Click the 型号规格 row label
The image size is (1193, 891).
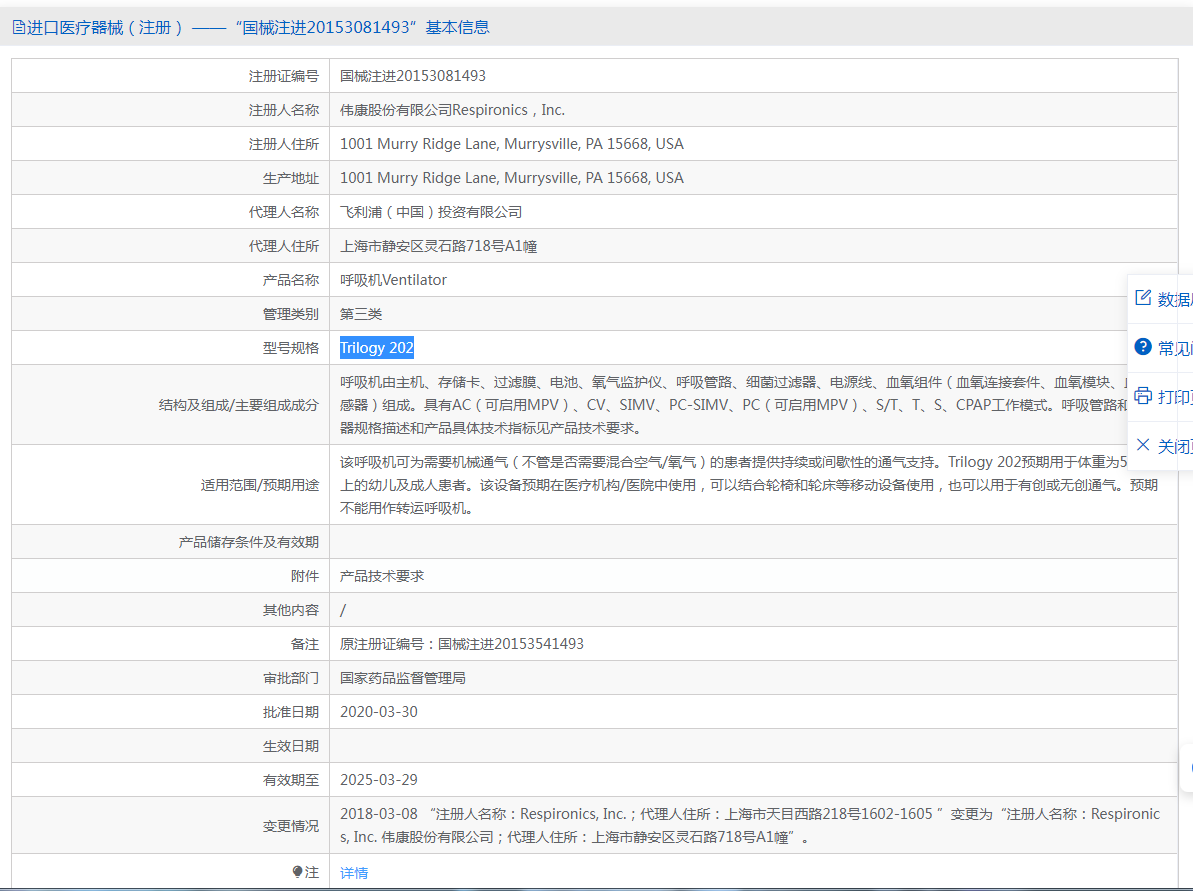291,348
